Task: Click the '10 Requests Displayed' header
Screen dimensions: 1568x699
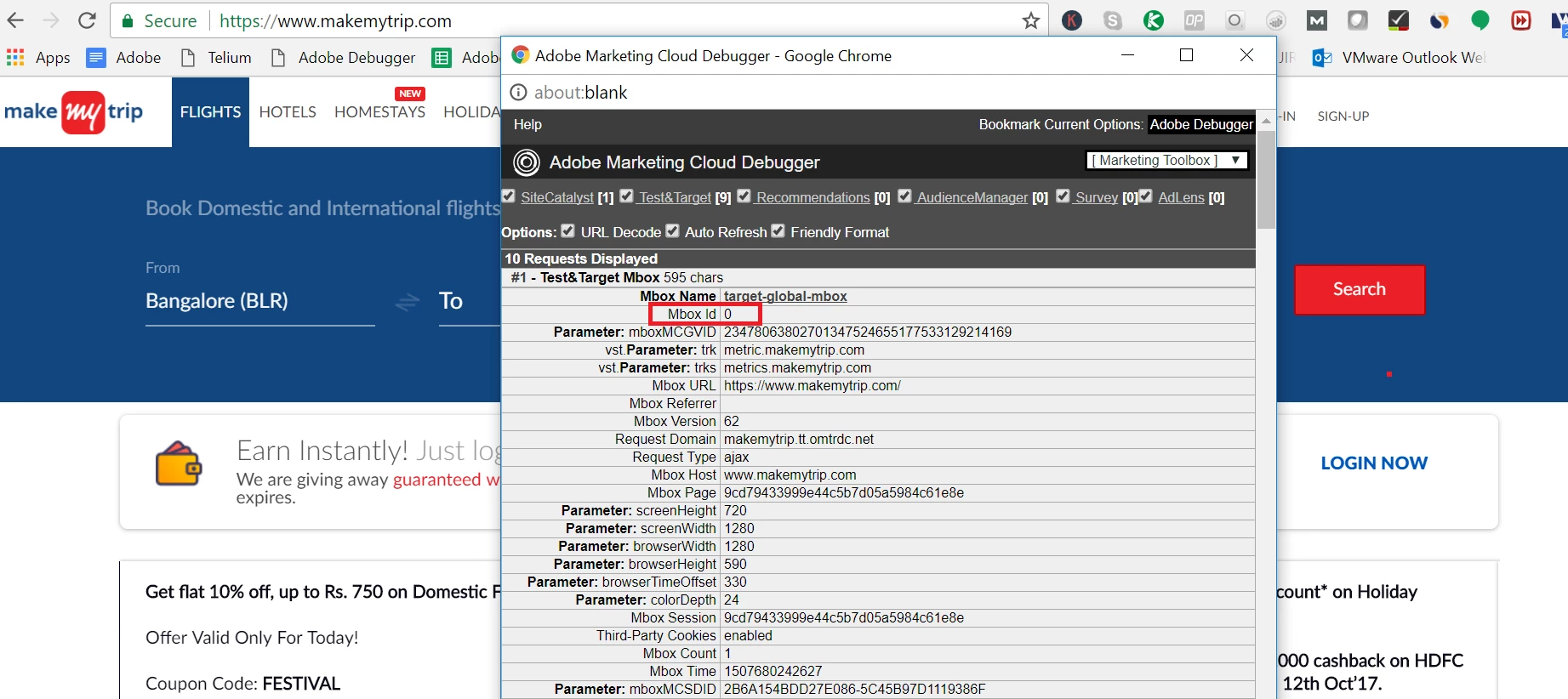Action: pyautogui.click(x=581, y=259)
